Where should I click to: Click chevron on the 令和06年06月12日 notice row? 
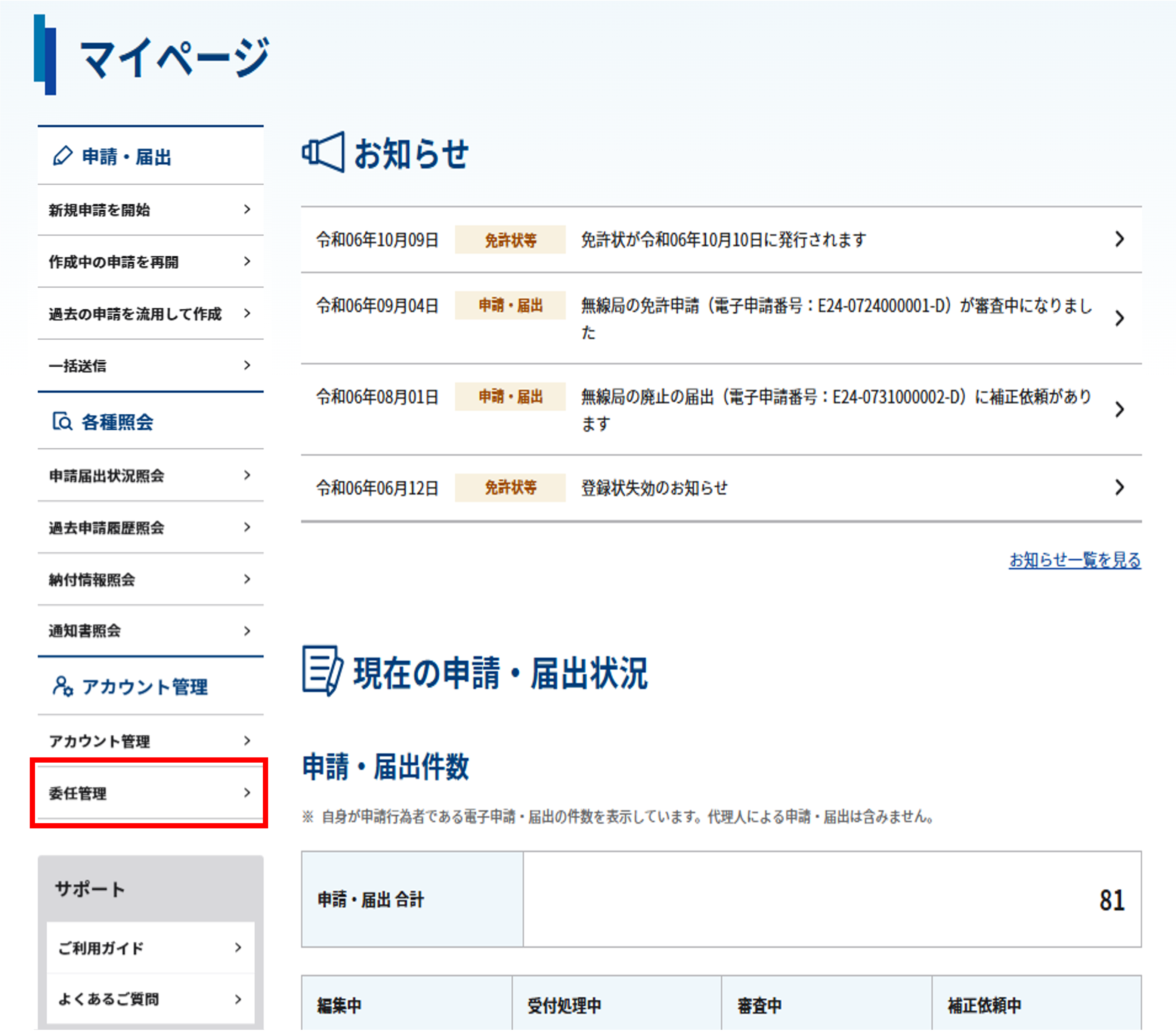(x=1119, y=487)
